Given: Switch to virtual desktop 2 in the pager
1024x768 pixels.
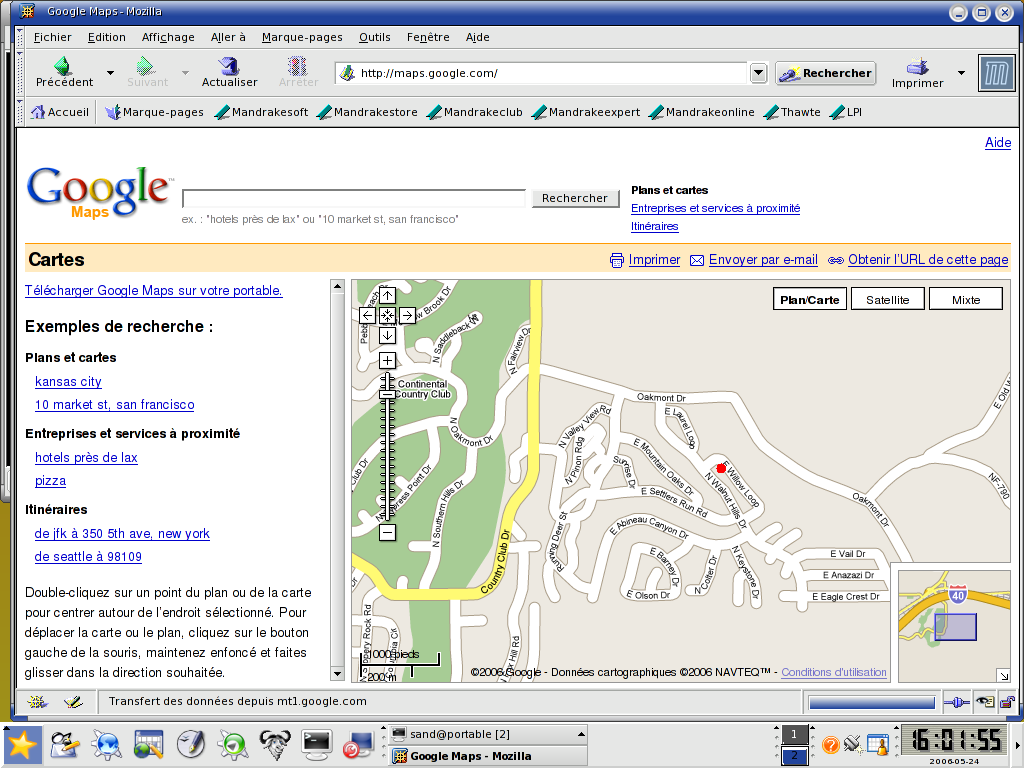Looking at the screenshot, I should tap(794, 756).
